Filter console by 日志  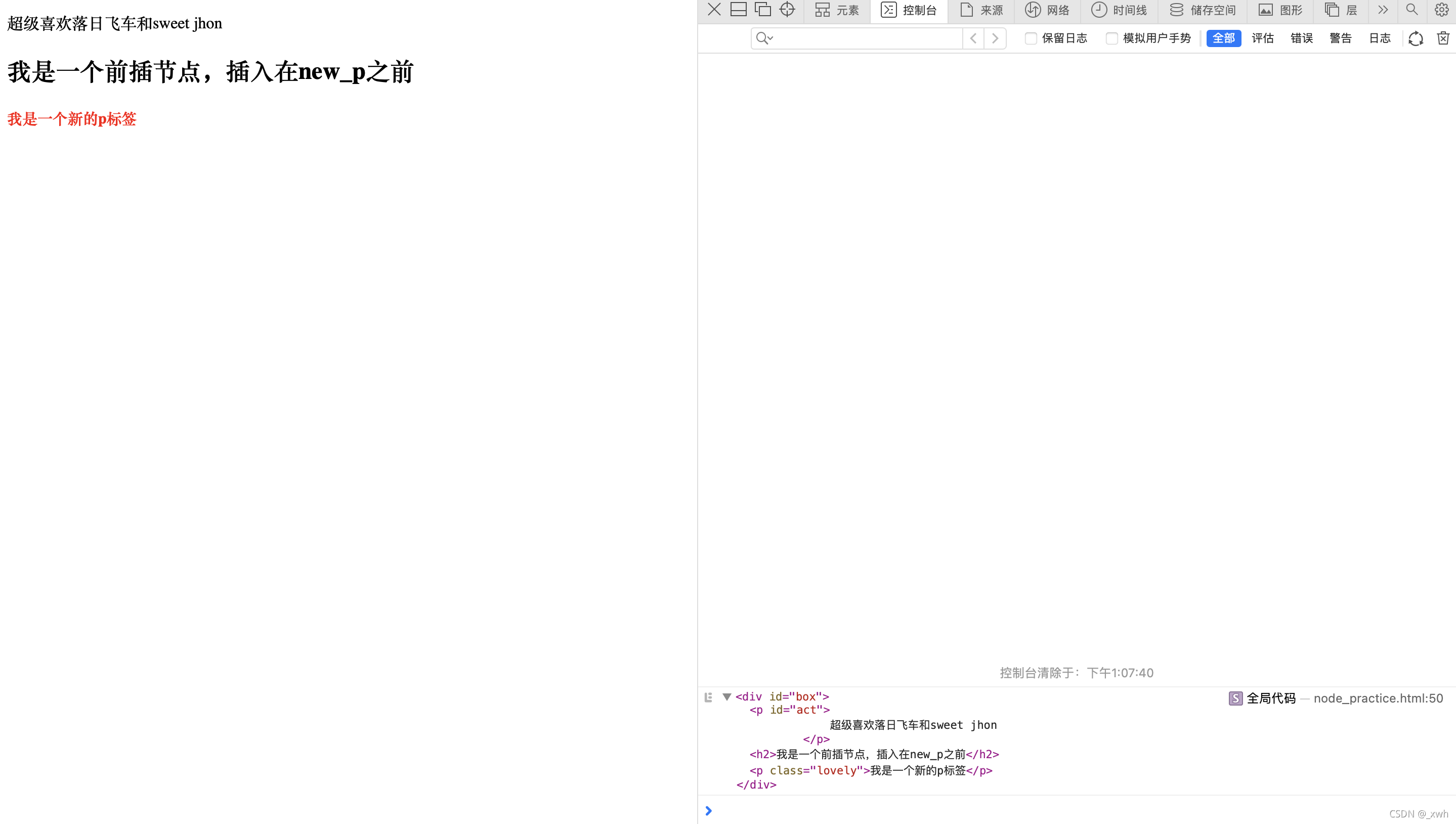(1380, 38)
